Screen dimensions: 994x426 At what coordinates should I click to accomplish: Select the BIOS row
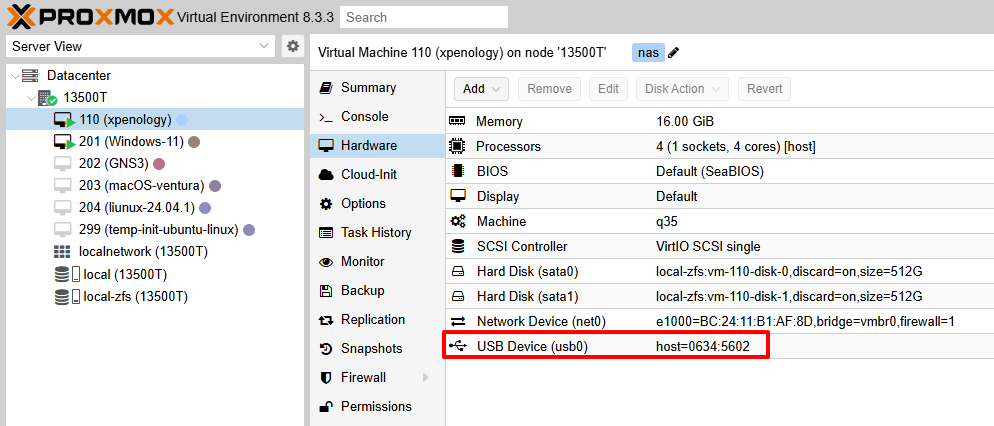tap(720, 171)
